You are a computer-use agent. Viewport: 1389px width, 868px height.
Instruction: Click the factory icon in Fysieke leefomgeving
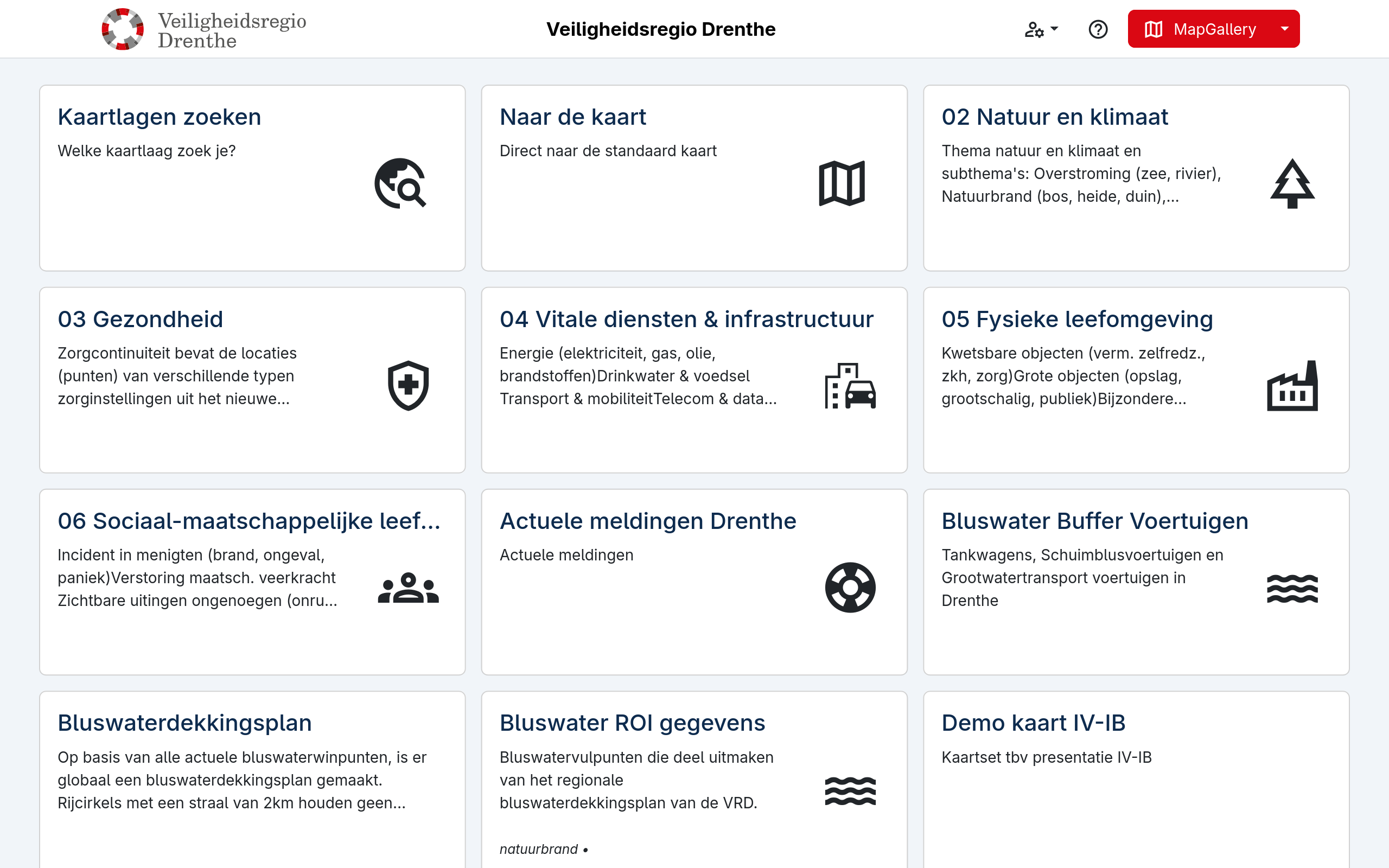[1292, 385]
